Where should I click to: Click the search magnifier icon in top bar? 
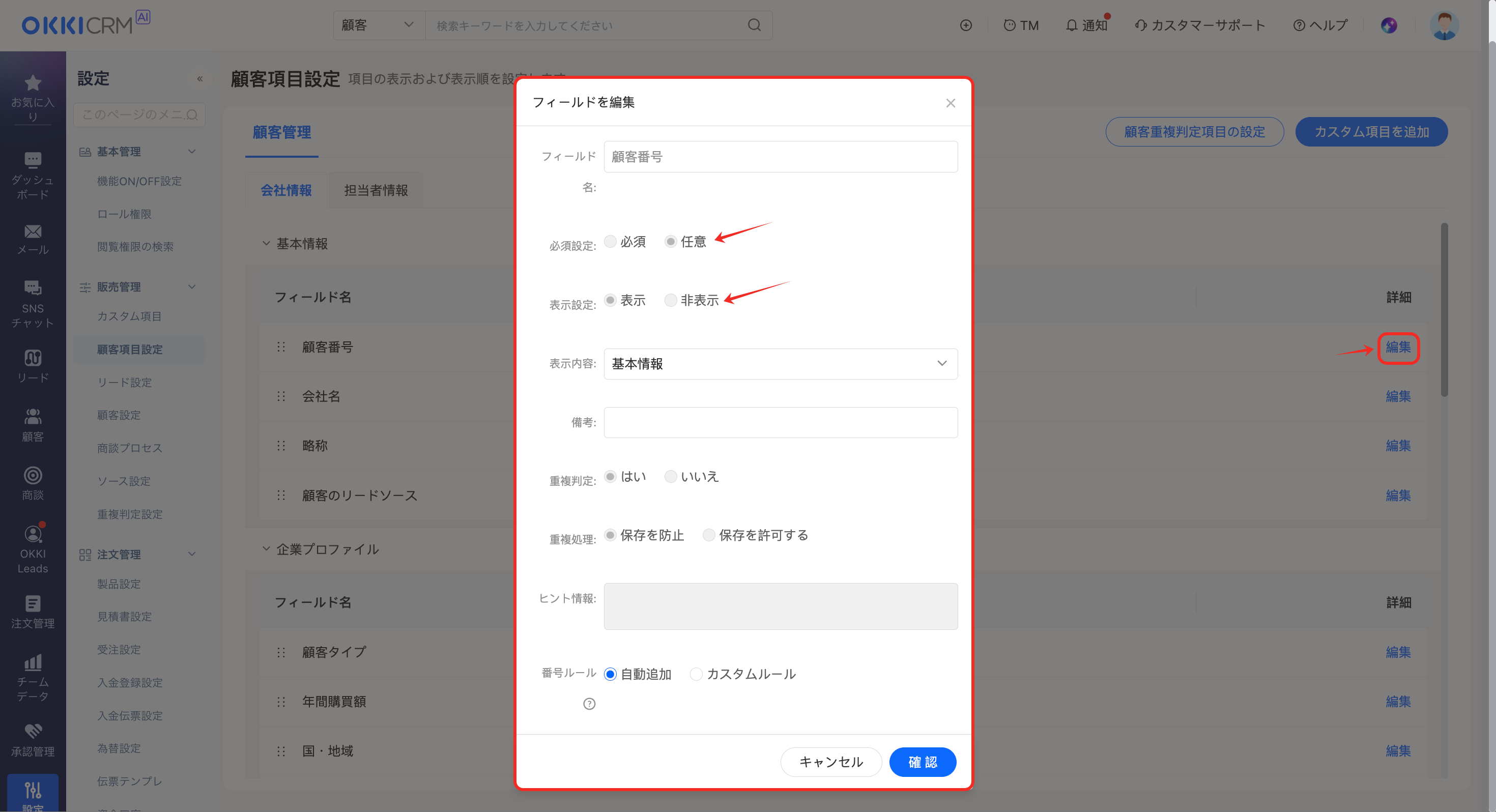[x=754, y=25]
